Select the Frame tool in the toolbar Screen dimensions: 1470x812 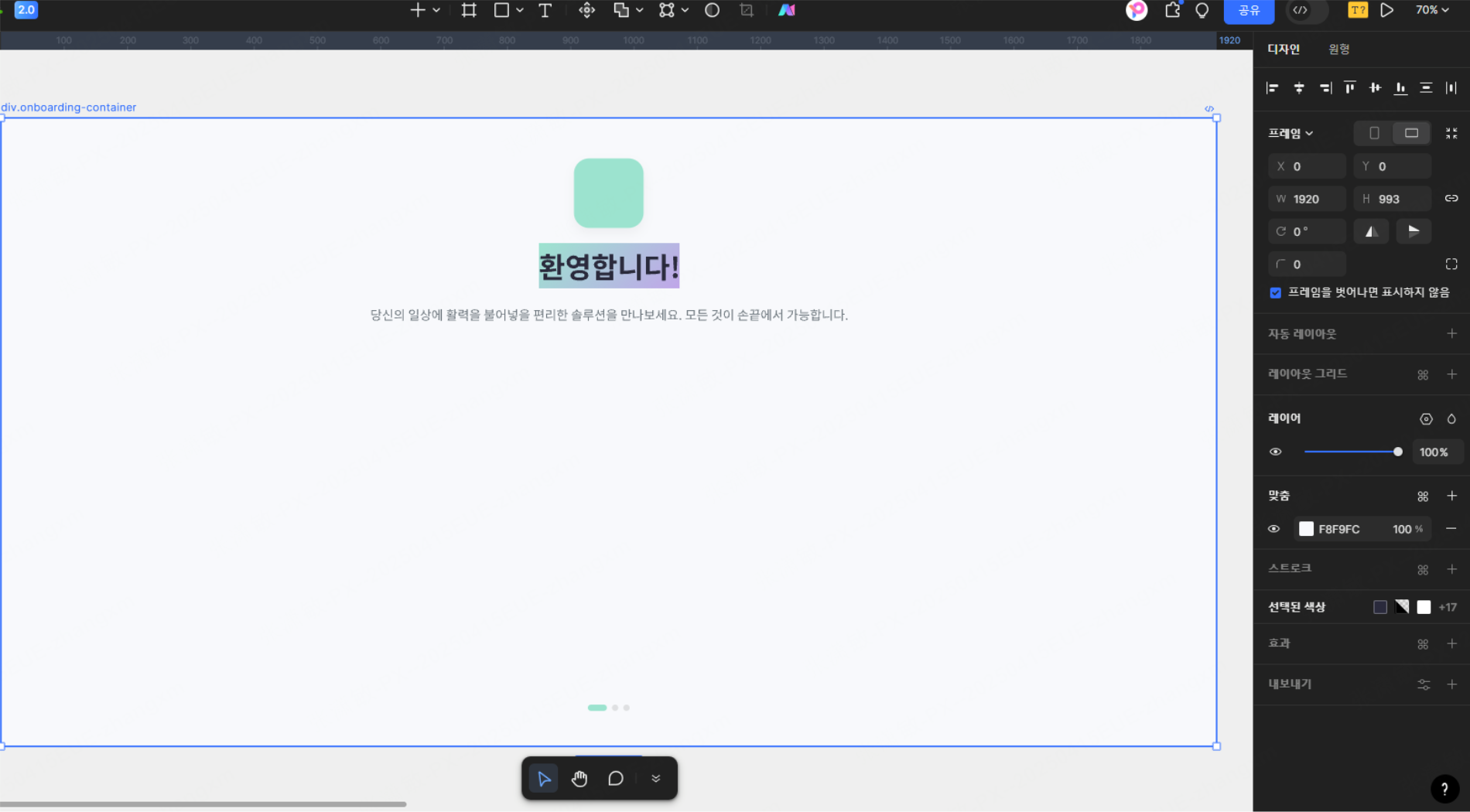(467, 10)
